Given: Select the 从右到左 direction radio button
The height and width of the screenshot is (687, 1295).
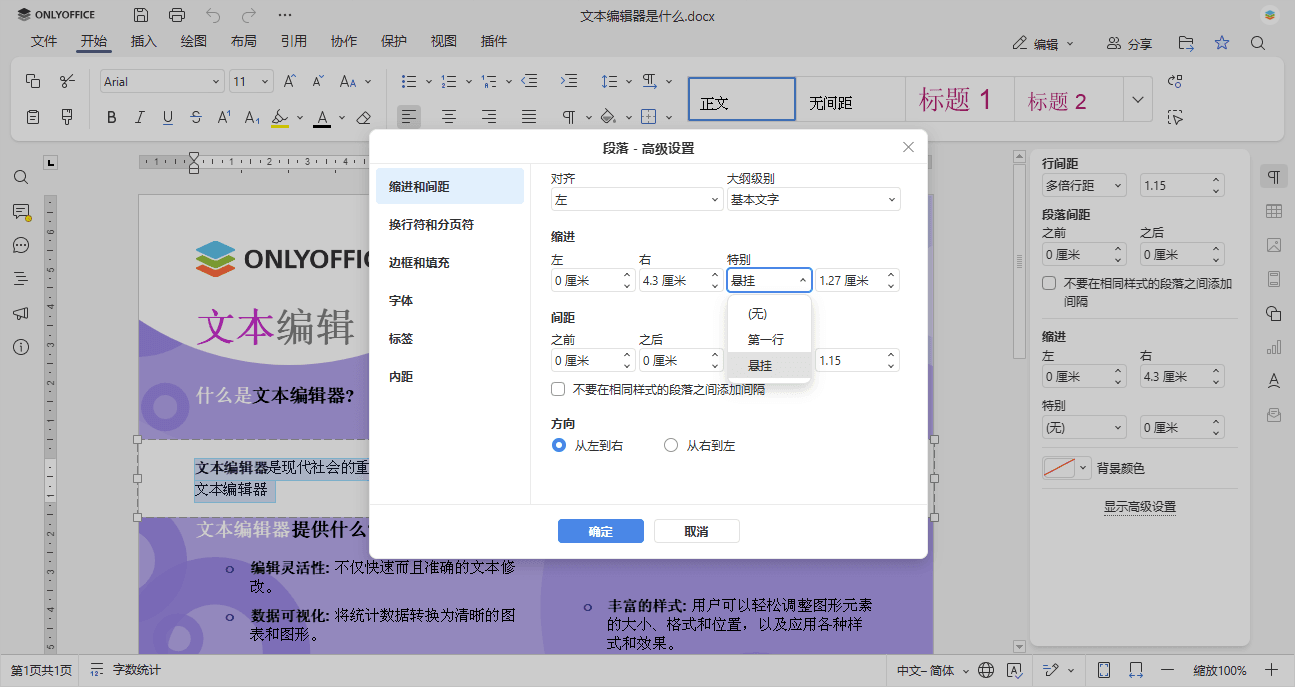Looking at the screenshot, I should pyautogui.click(x=670, y=445).
